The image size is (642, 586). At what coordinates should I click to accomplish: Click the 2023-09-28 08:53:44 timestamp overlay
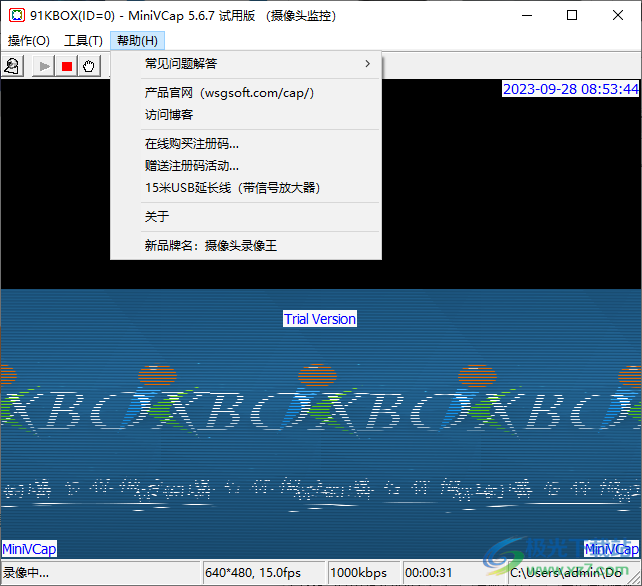click(x=570, y=89)
